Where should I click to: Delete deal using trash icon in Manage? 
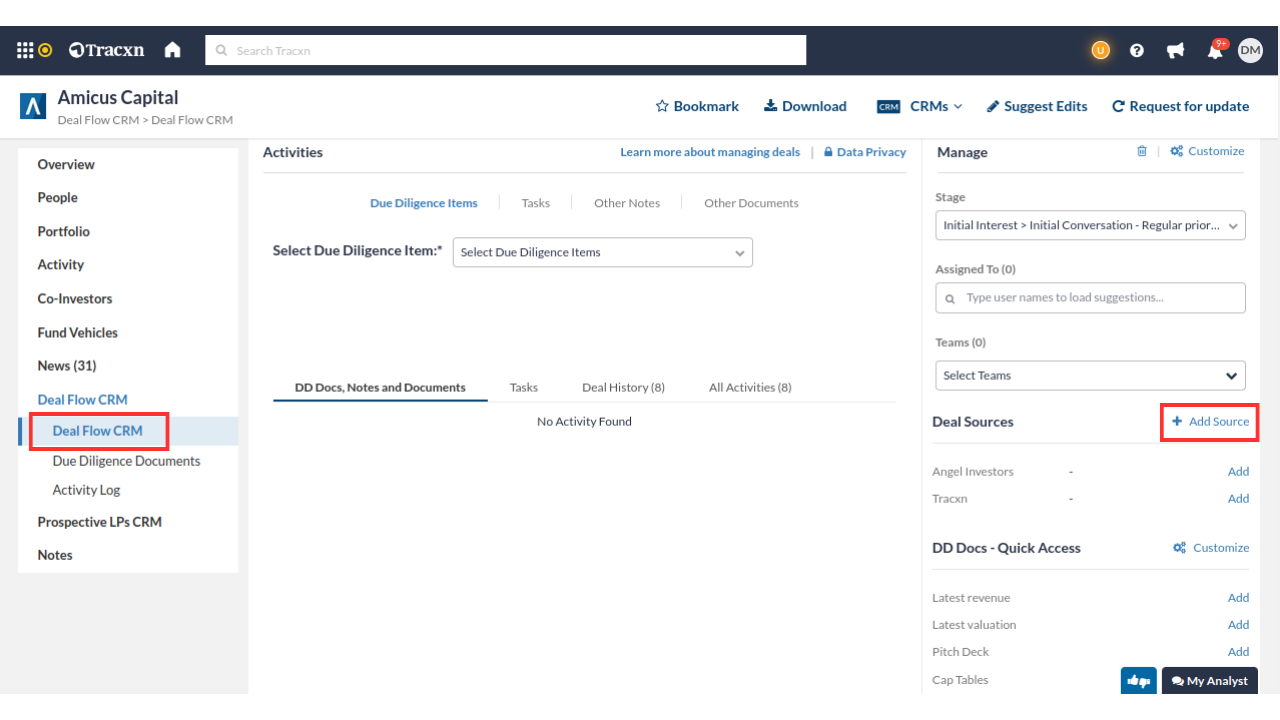tap(1142, 151)
